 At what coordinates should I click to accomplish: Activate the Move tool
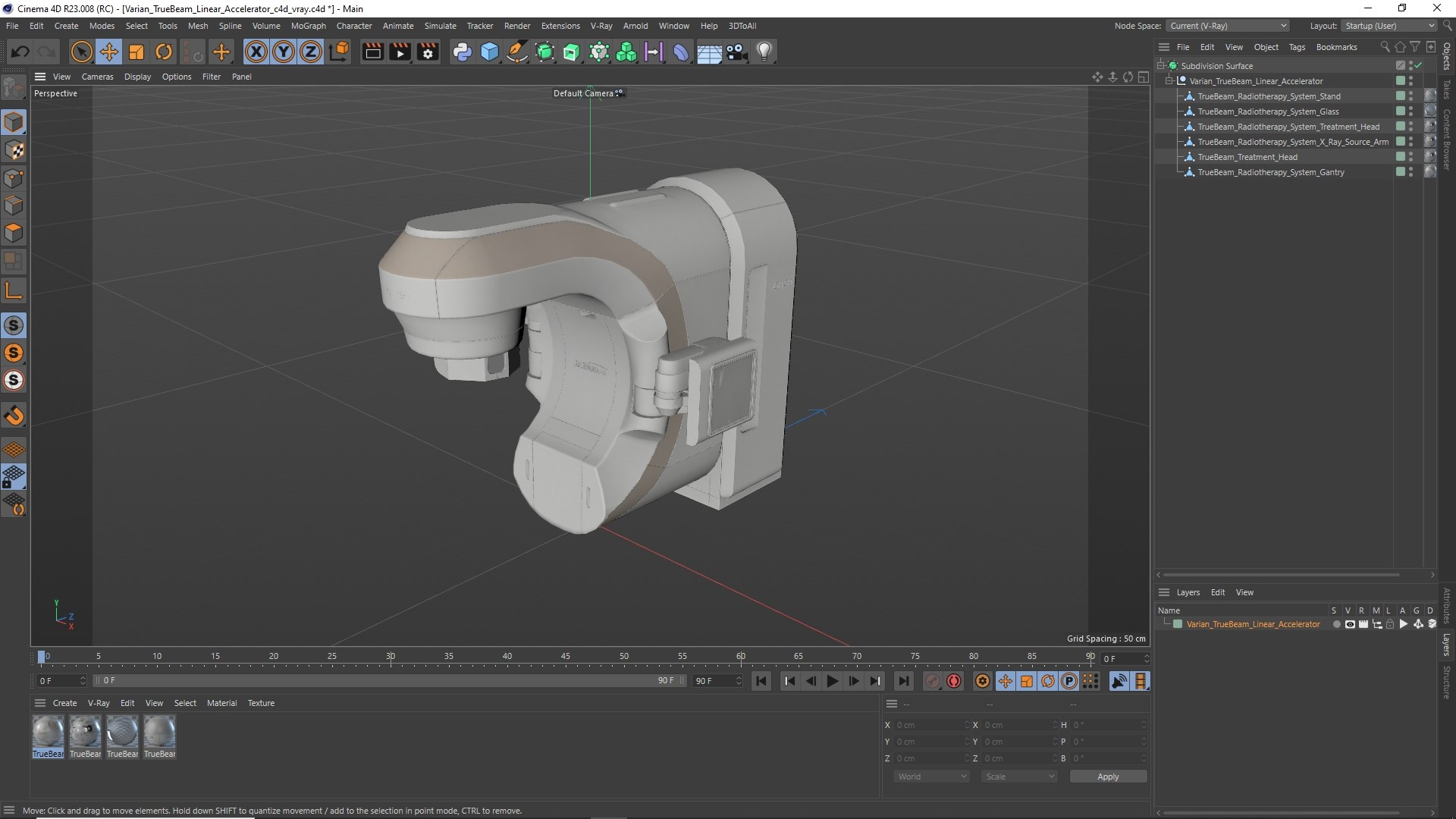click(109, 52)
